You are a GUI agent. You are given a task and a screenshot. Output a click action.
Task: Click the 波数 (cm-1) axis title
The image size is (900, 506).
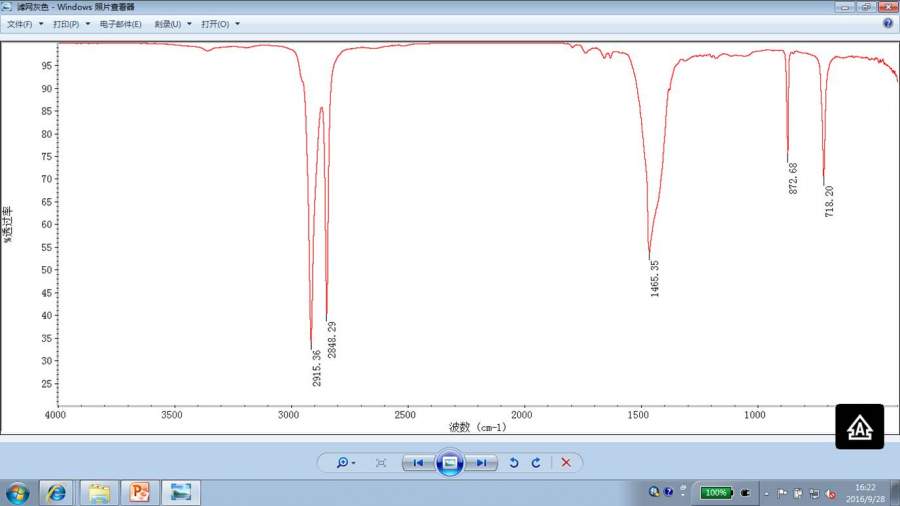(478, 427)
